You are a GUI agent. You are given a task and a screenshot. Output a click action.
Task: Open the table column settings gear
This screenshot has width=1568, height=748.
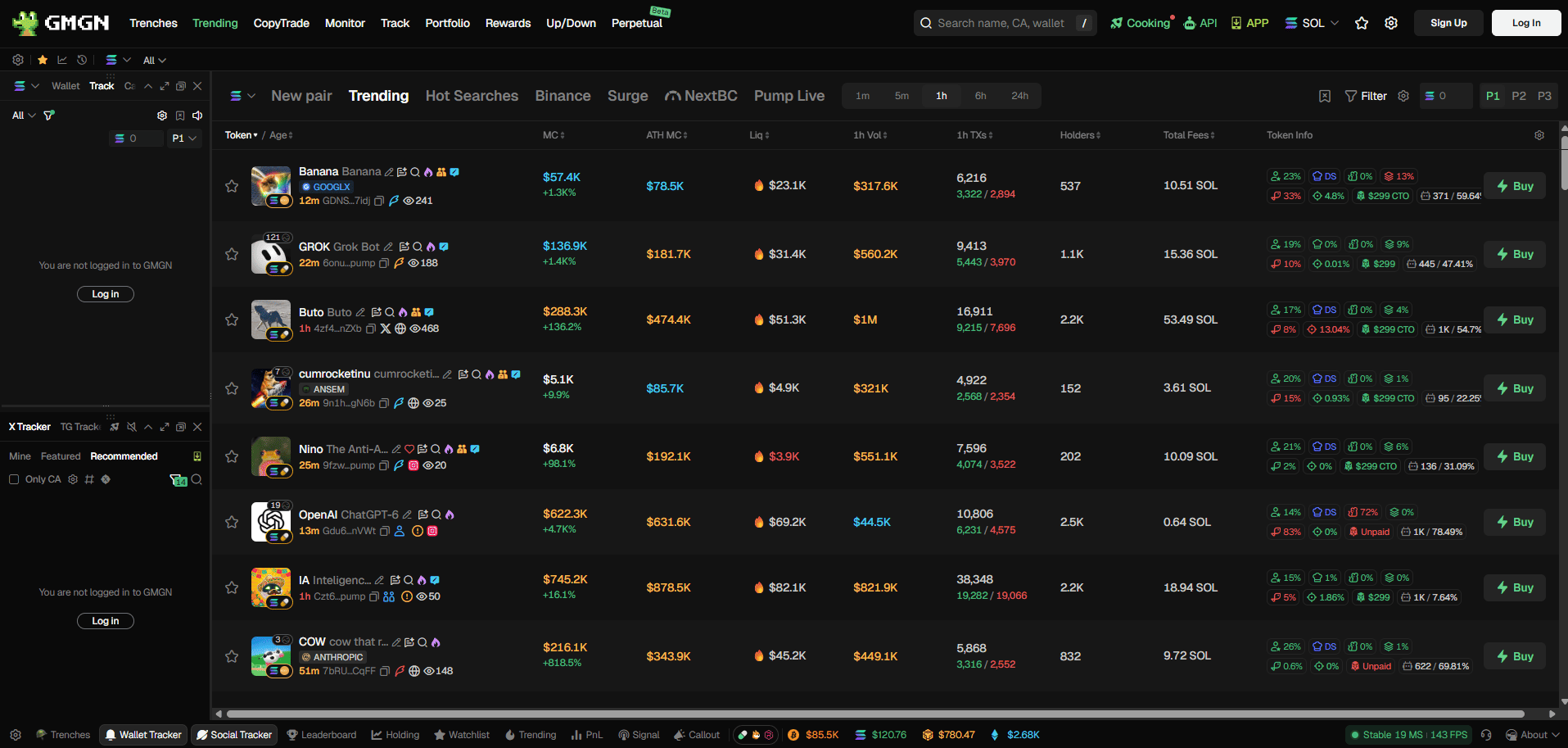click(x=1539, y=135)
